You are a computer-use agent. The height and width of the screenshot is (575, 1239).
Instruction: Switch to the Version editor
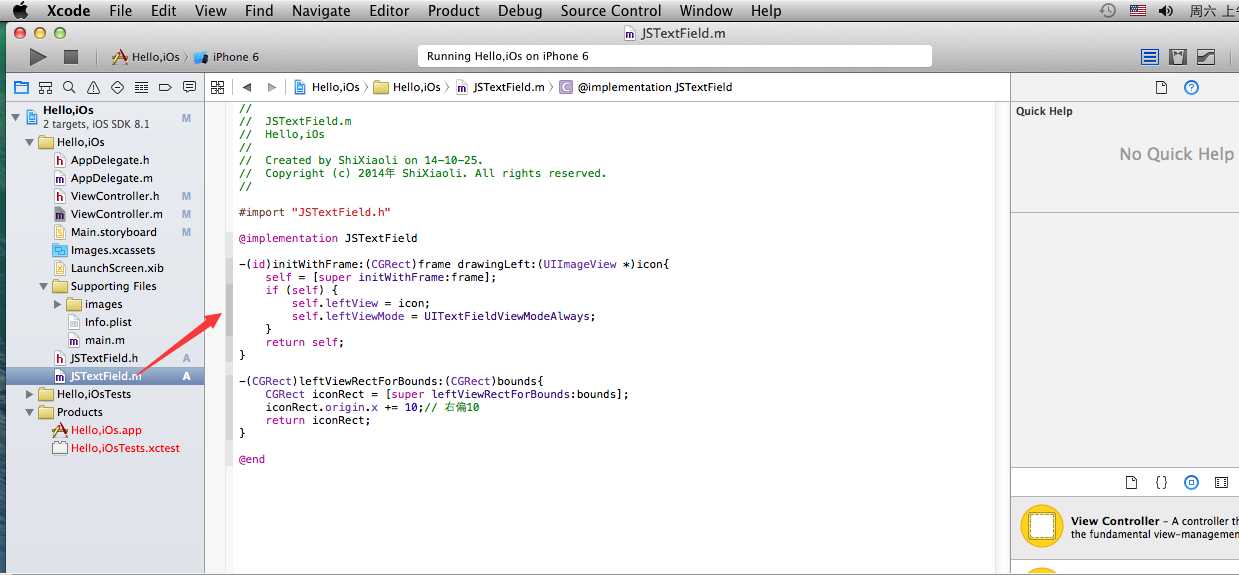pyautogui.click(x=1206, y=57)
